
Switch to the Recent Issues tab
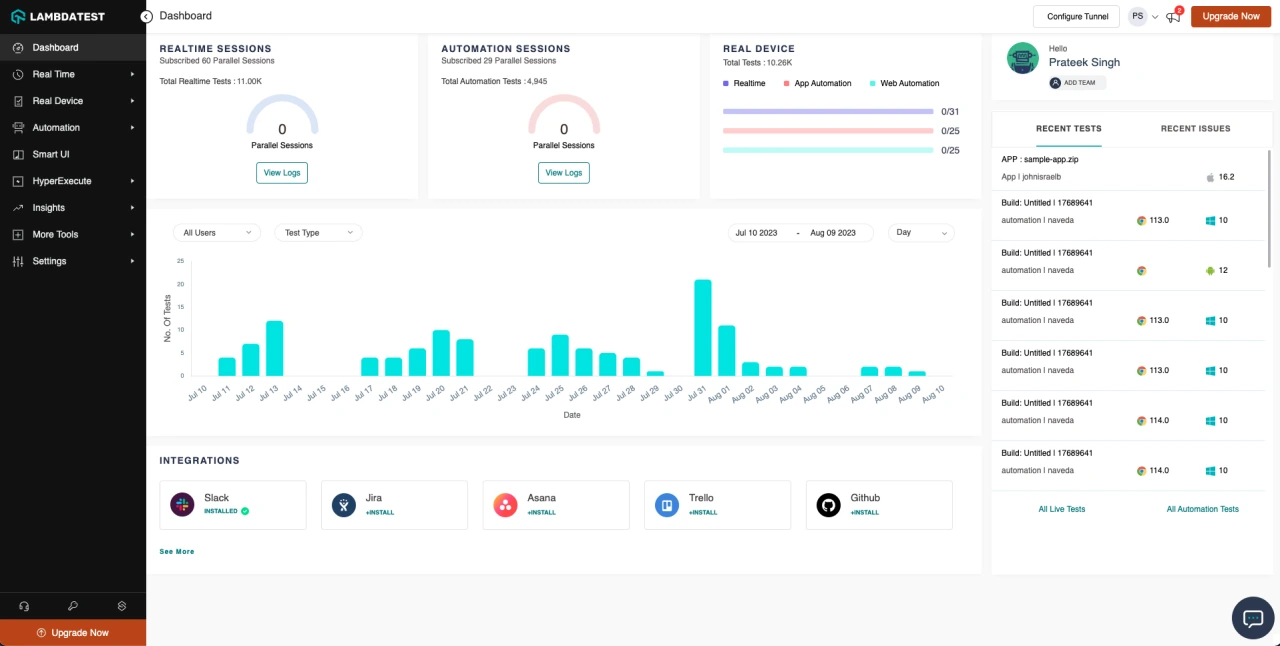pyautogui.click(x=1195, y=129)
